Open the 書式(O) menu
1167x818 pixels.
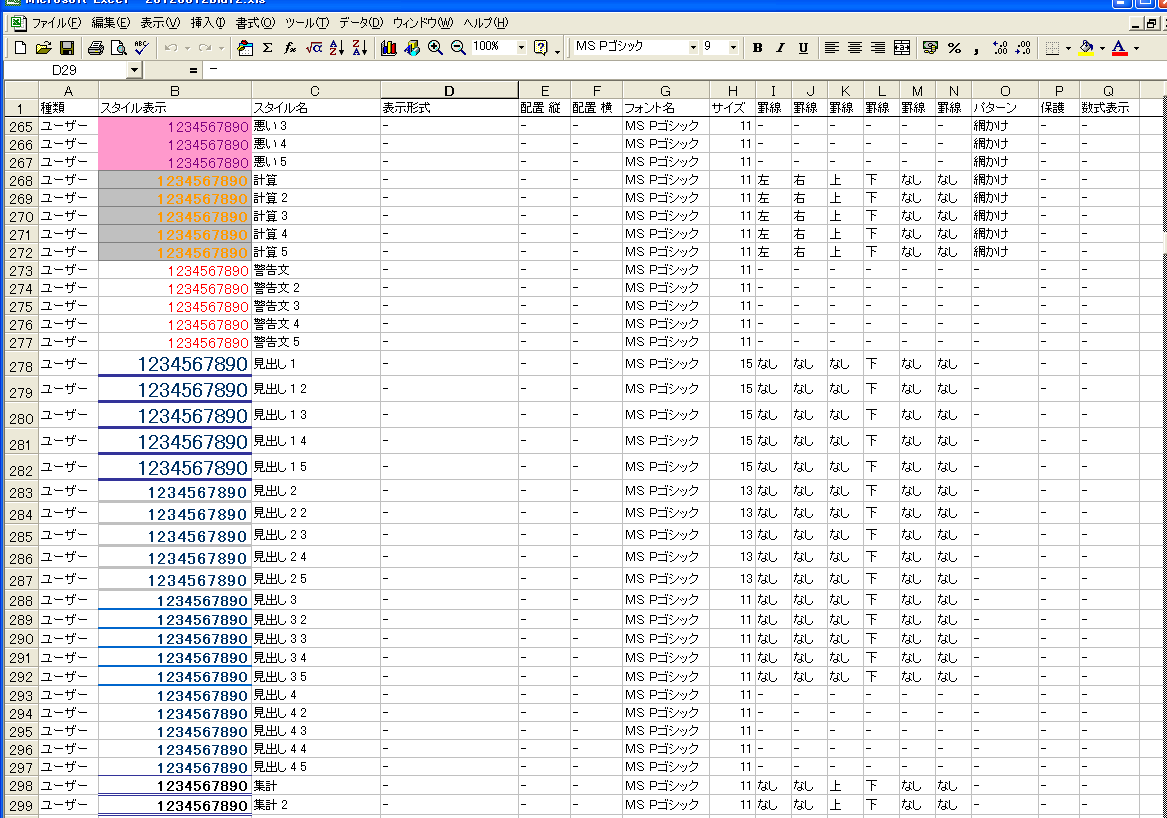click(x=255, y=23)
